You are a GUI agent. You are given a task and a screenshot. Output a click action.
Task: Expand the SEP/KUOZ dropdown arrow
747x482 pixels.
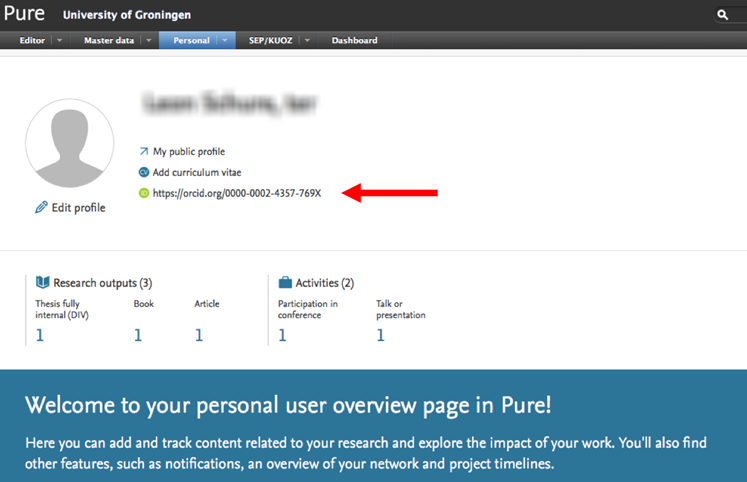(x=307, y=41)
